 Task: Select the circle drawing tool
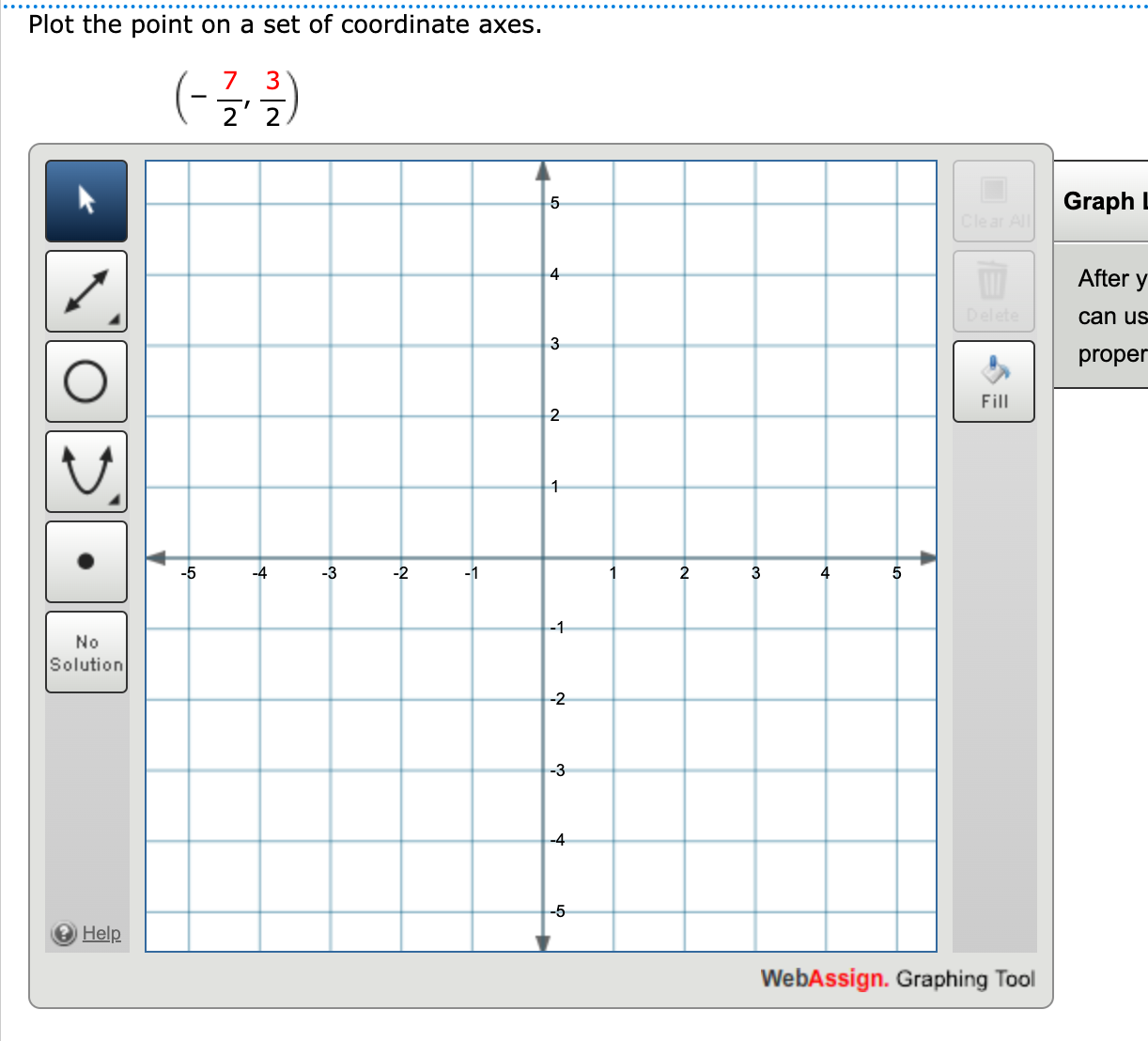(x=85, y=381)
